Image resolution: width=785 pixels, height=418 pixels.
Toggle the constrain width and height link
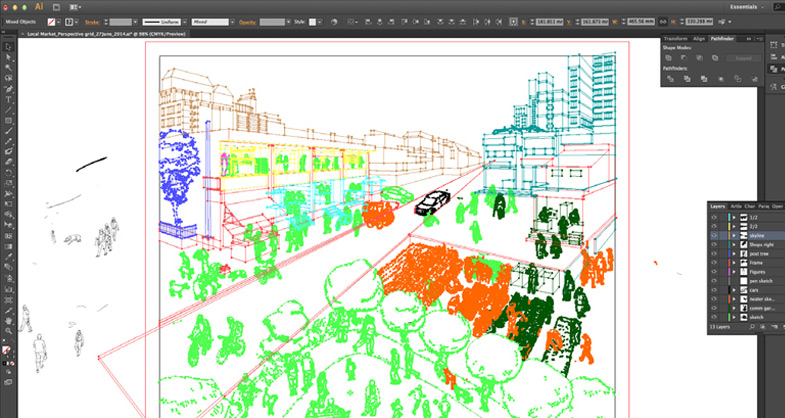click(663, 22)
